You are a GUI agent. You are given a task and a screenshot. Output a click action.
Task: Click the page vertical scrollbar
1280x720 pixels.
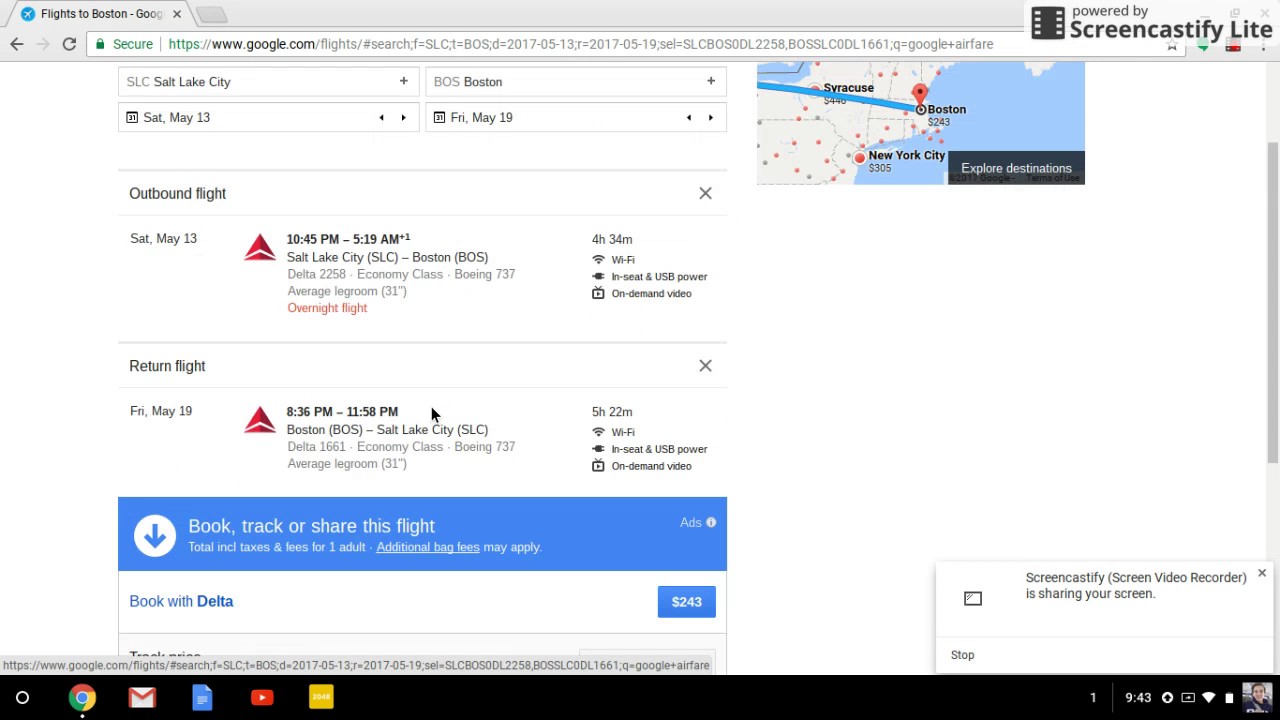[1273, 302]
